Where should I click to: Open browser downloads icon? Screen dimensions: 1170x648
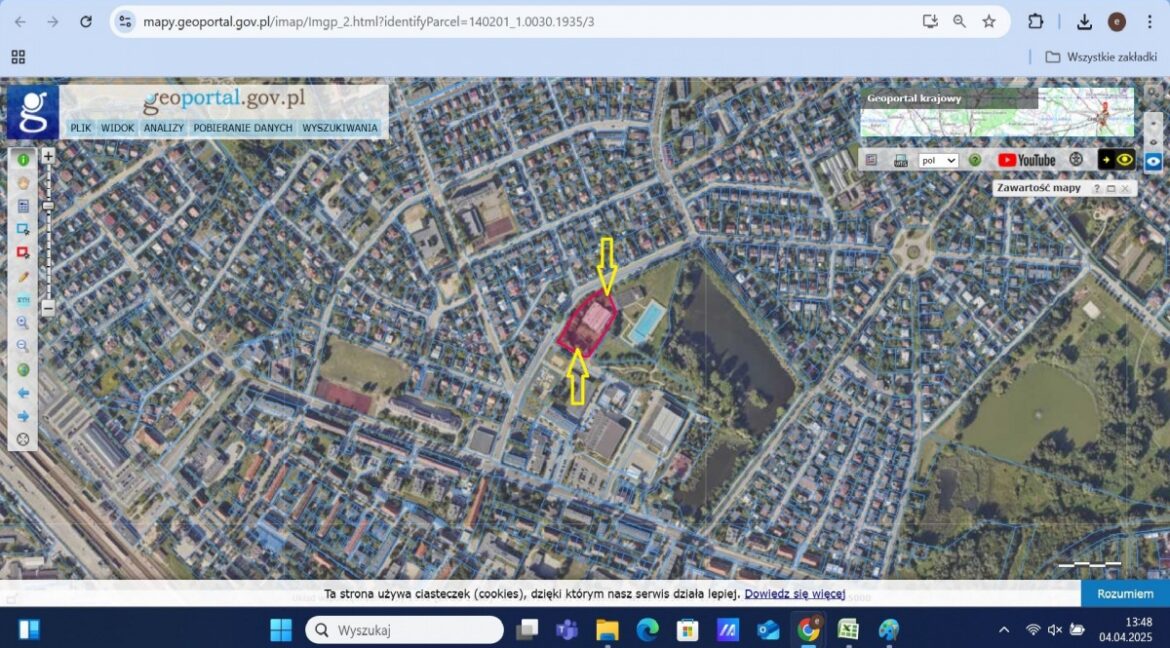pos(1084,22)
